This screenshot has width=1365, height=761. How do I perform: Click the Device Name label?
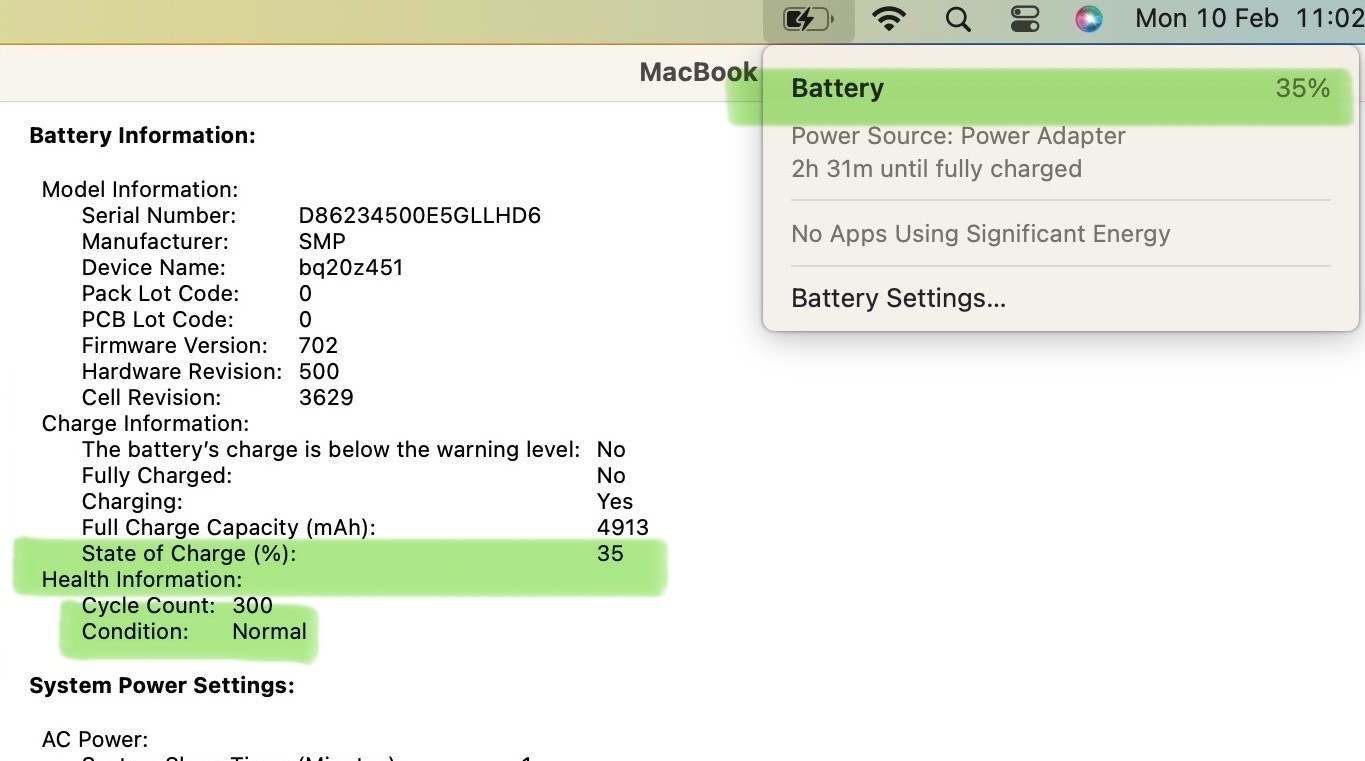[154, 267]
